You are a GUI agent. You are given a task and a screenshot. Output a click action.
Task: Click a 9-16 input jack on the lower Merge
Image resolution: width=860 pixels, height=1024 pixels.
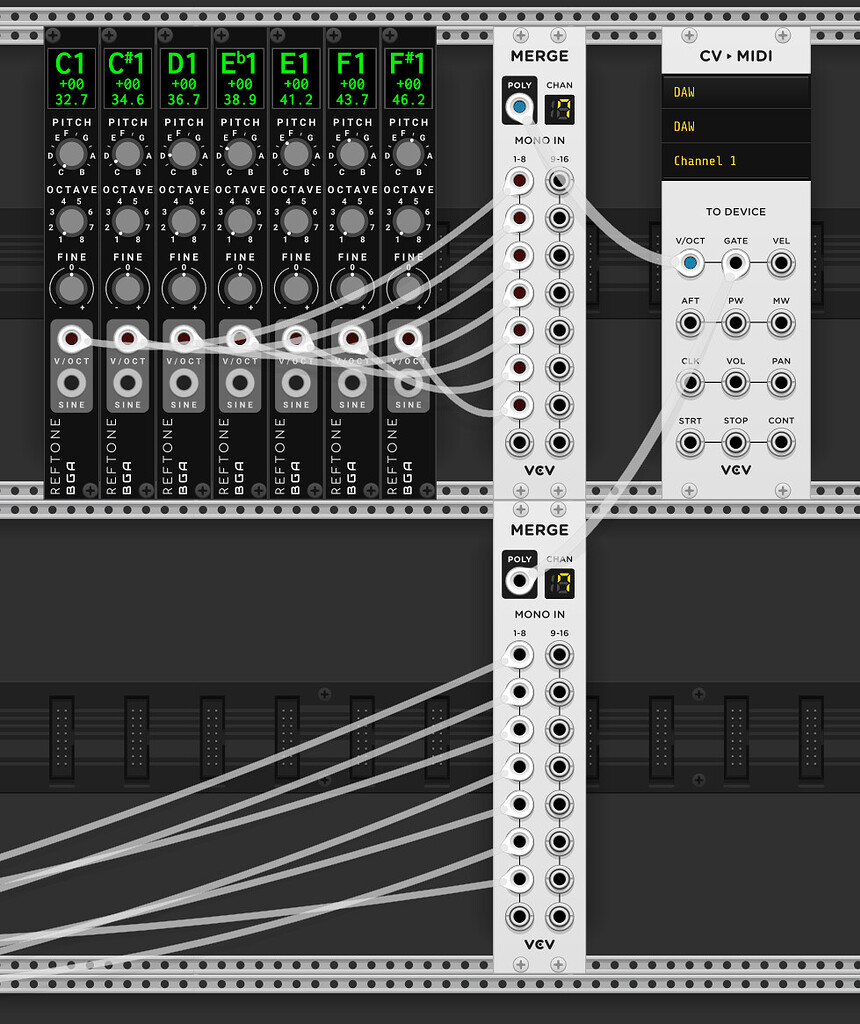tap(559, 655)
